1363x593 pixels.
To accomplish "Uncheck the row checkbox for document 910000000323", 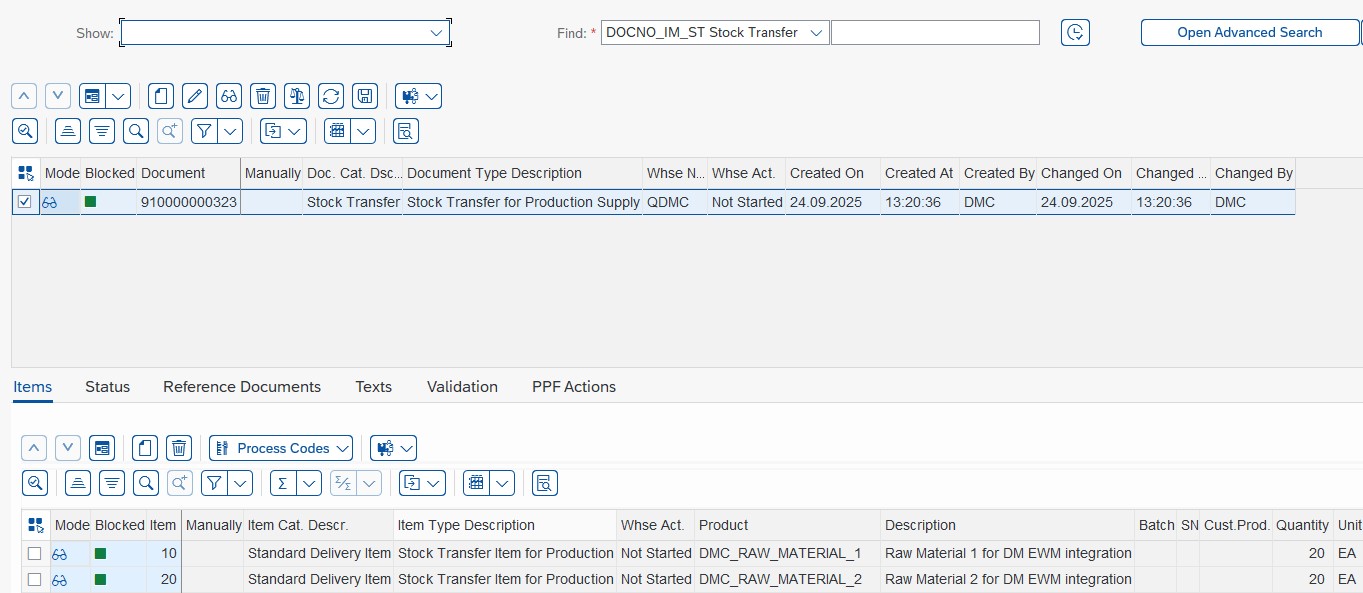I will 25,201.
